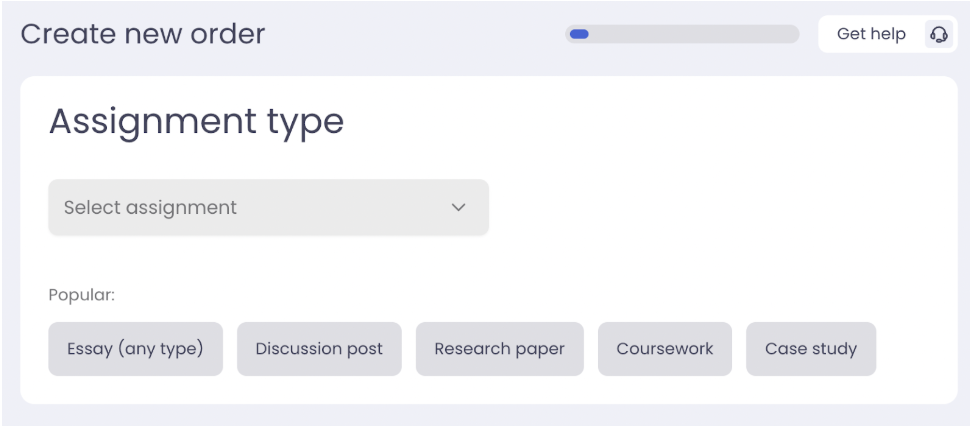
Task: Click the blue filled part of progress bar
Action: (578, 34)
